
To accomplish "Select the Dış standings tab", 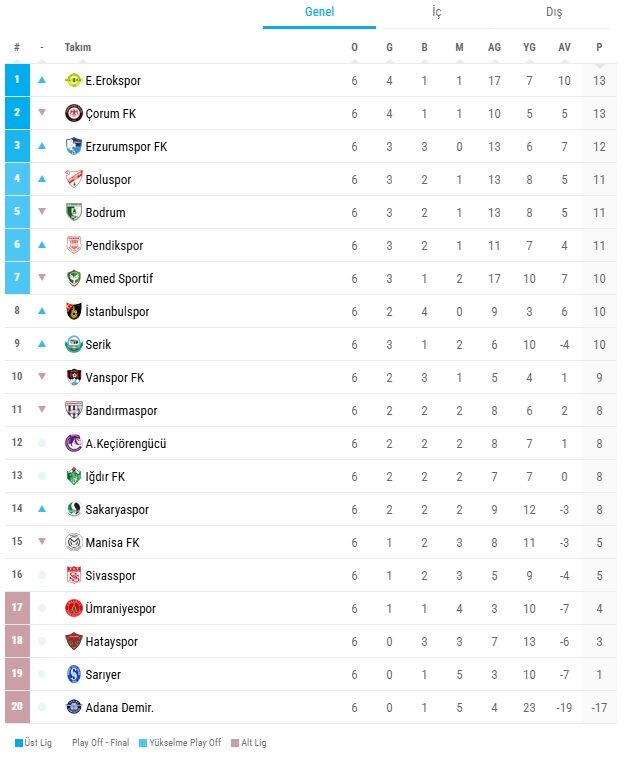I will tap(554, 12).
